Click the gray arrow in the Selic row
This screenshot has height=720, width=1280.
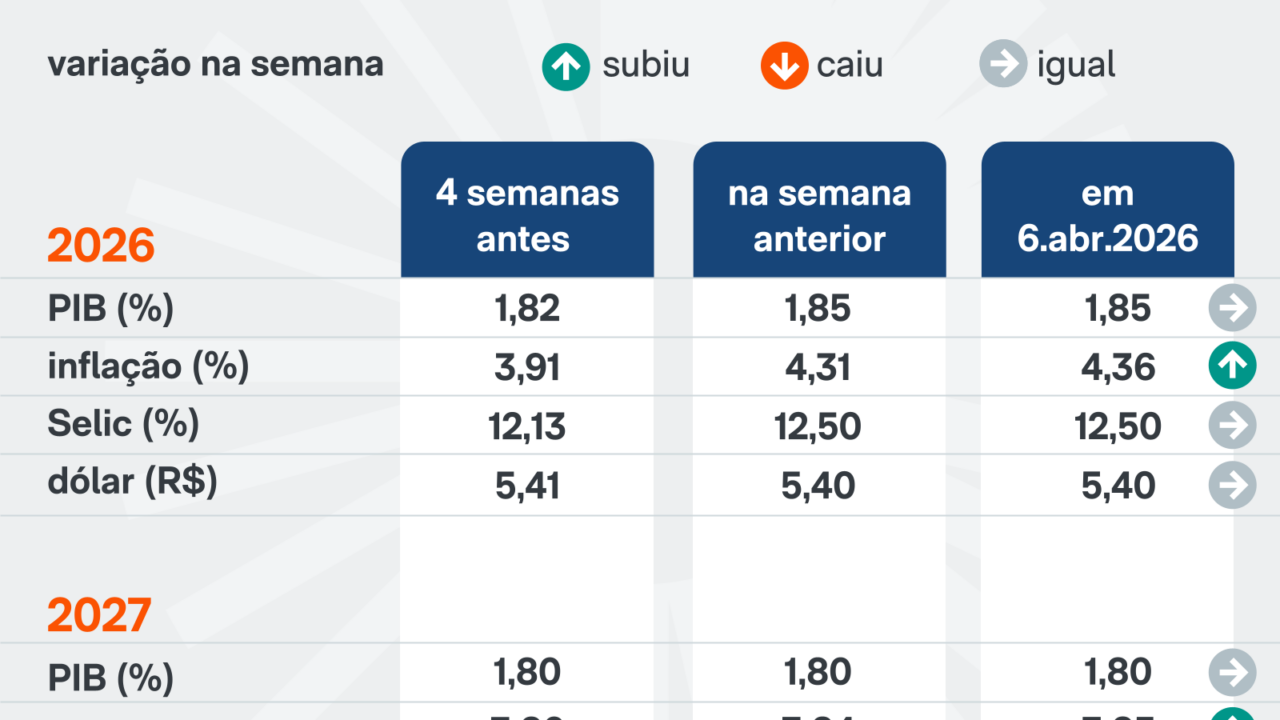click(x=1232, y=426)
